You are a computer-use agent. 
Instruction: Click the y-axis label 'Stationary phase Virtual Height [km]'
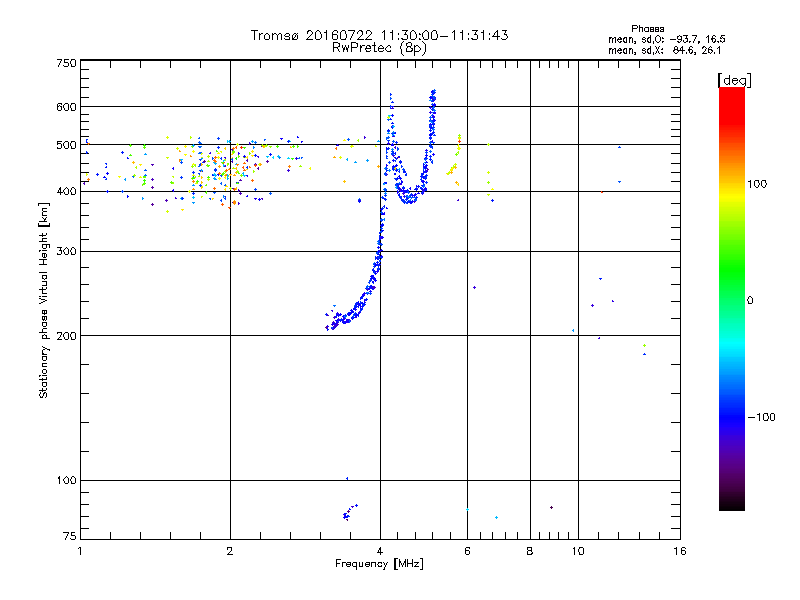tap(44, 300)
